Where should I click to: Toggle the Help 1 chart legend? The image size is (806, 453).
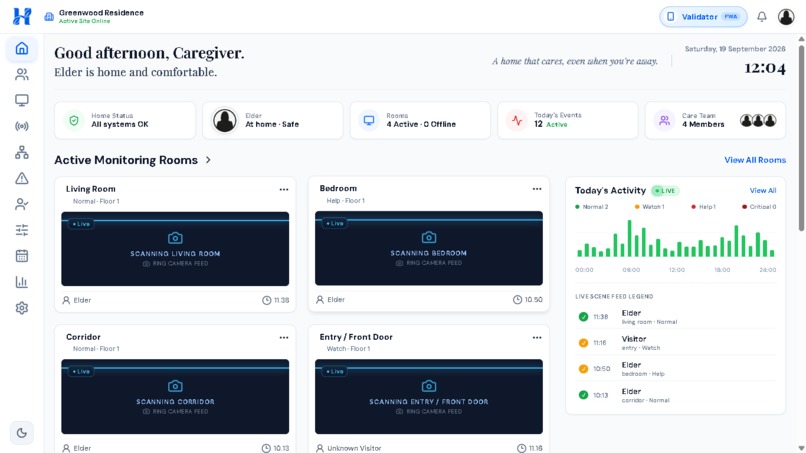703,207
